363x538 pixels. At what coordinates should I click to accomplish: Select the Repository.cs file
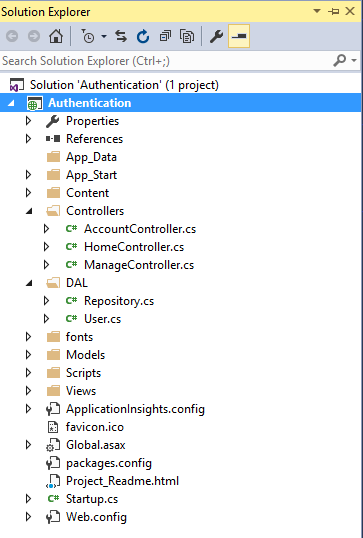[119, 301]
